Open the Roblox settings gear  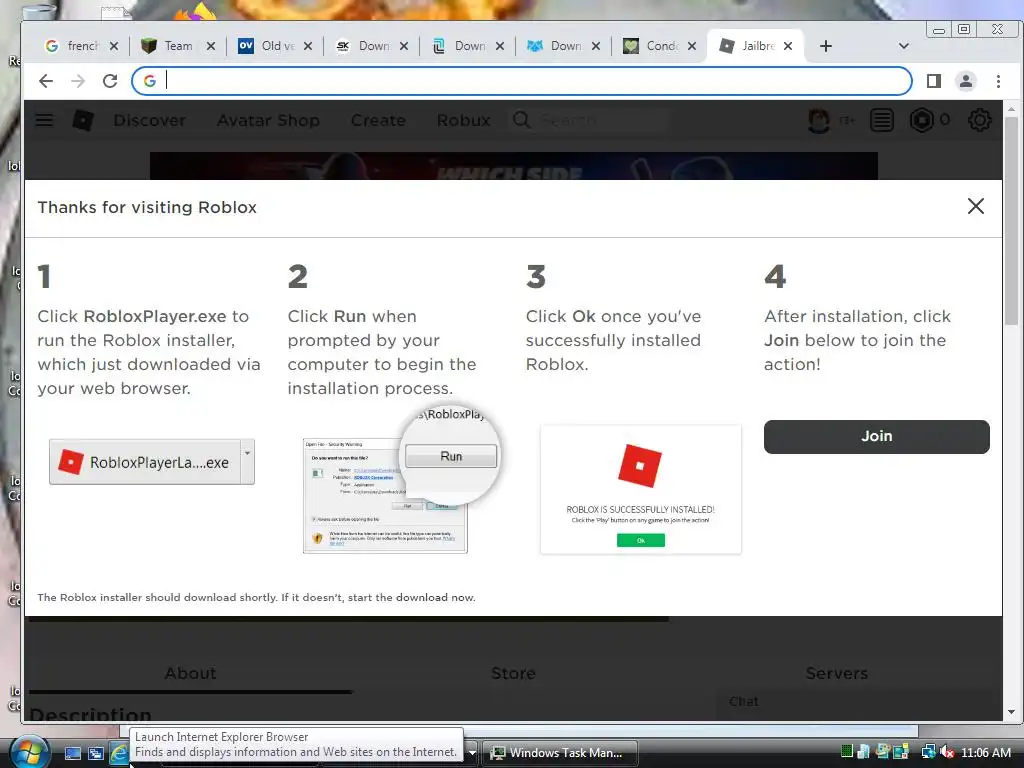pos(980,120)
